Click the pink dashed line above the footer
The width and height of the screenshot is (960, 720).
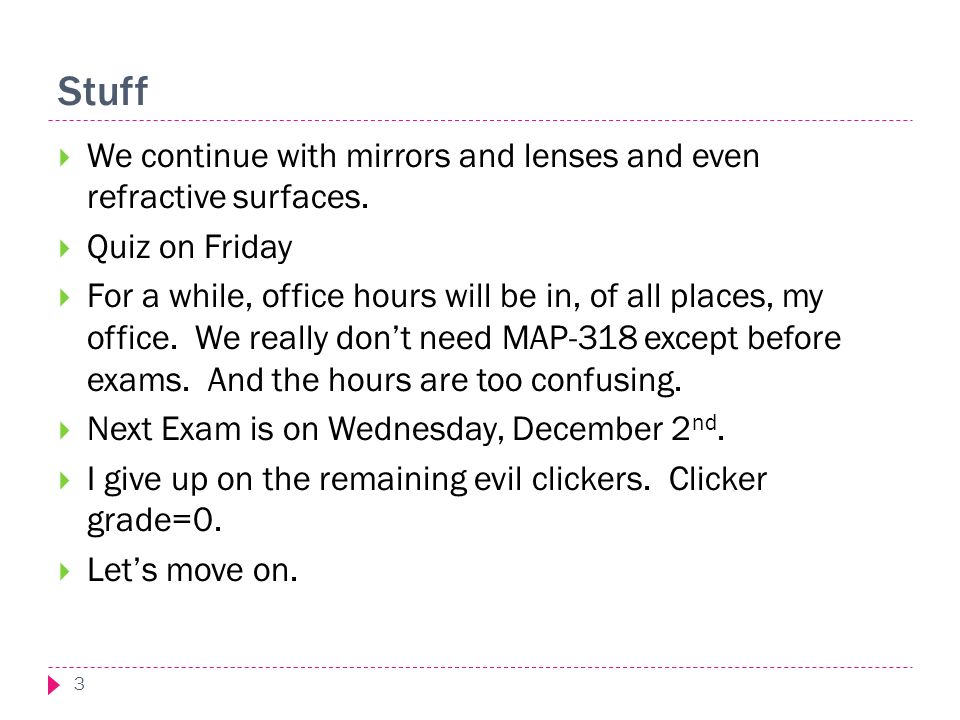pyautogui.click(x=480, y=667)
